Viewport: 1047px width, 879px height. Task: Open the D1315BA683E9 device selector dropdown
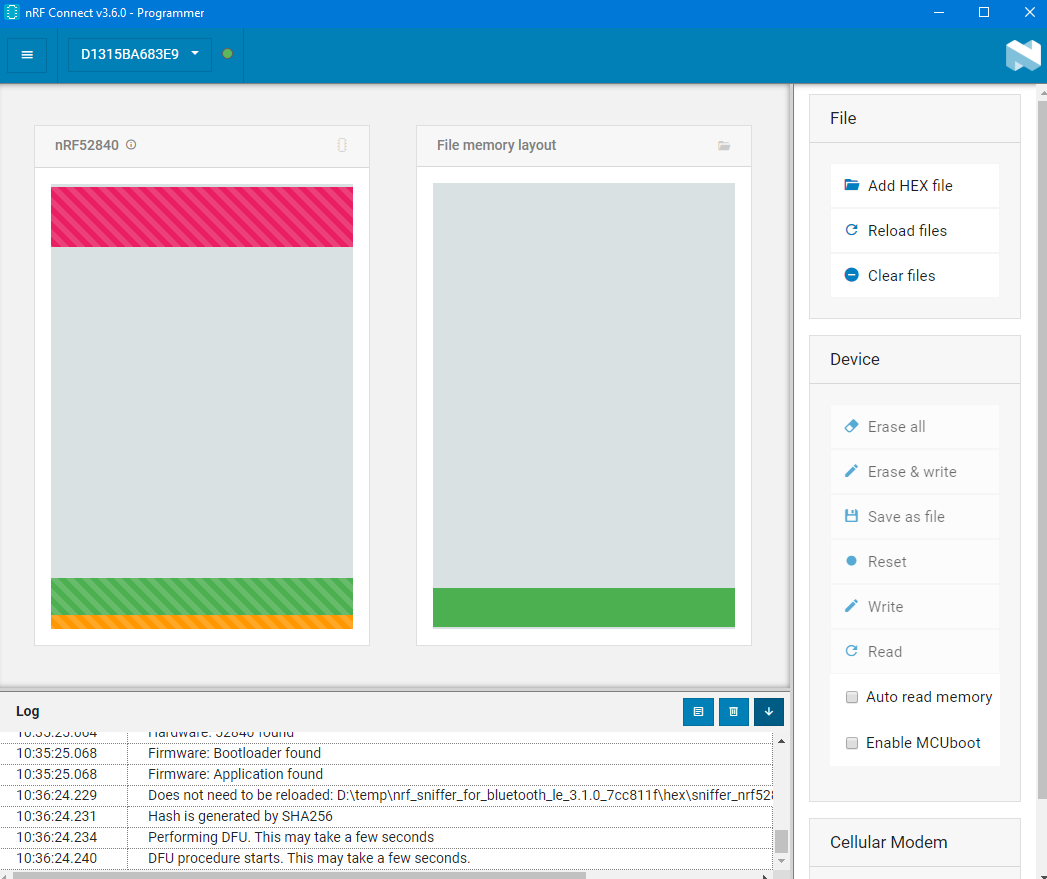click(140, 55)
